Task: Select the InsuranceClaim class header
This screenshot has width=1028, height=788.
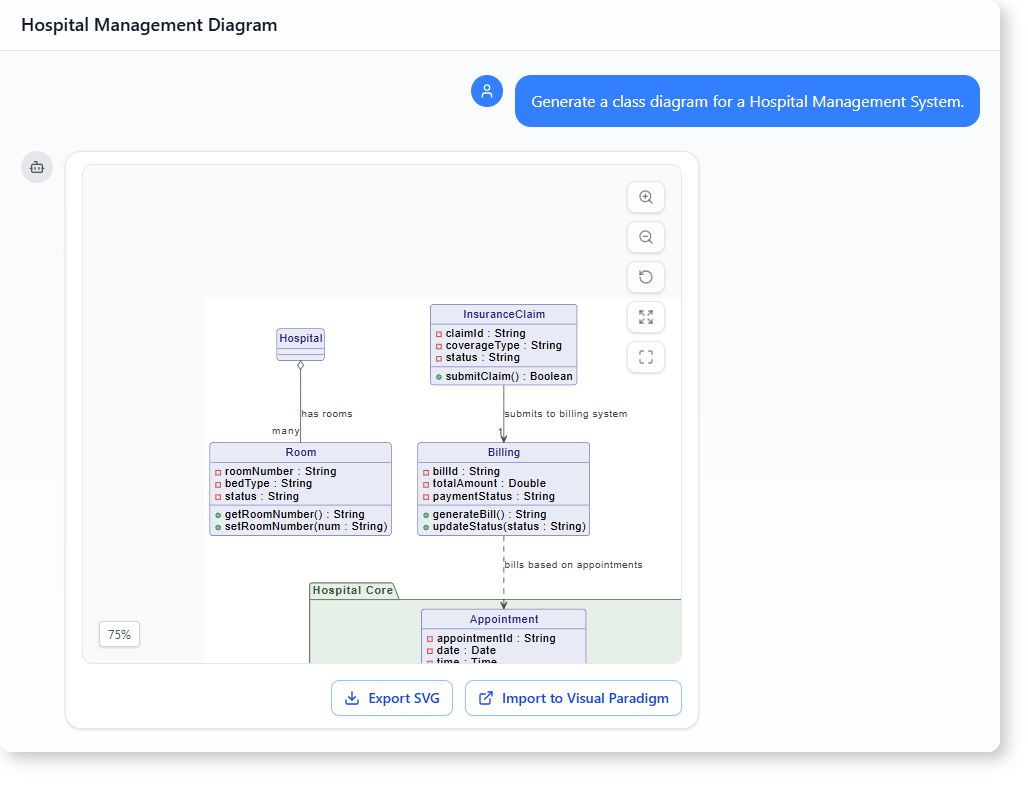Action: pos(504,314)
